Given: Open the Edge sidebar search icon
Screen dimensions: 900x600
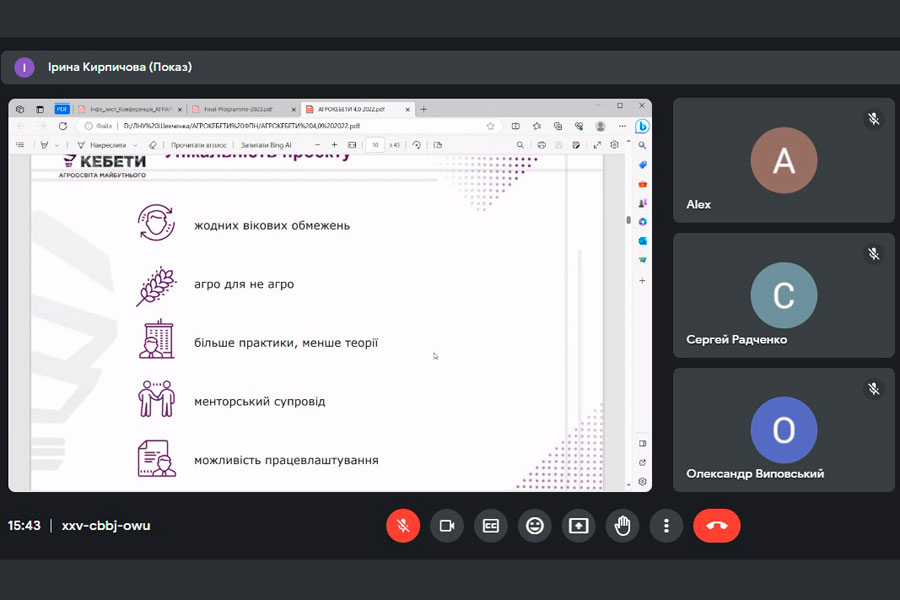Looking at the screenshot, I should [x=642, y=145].
